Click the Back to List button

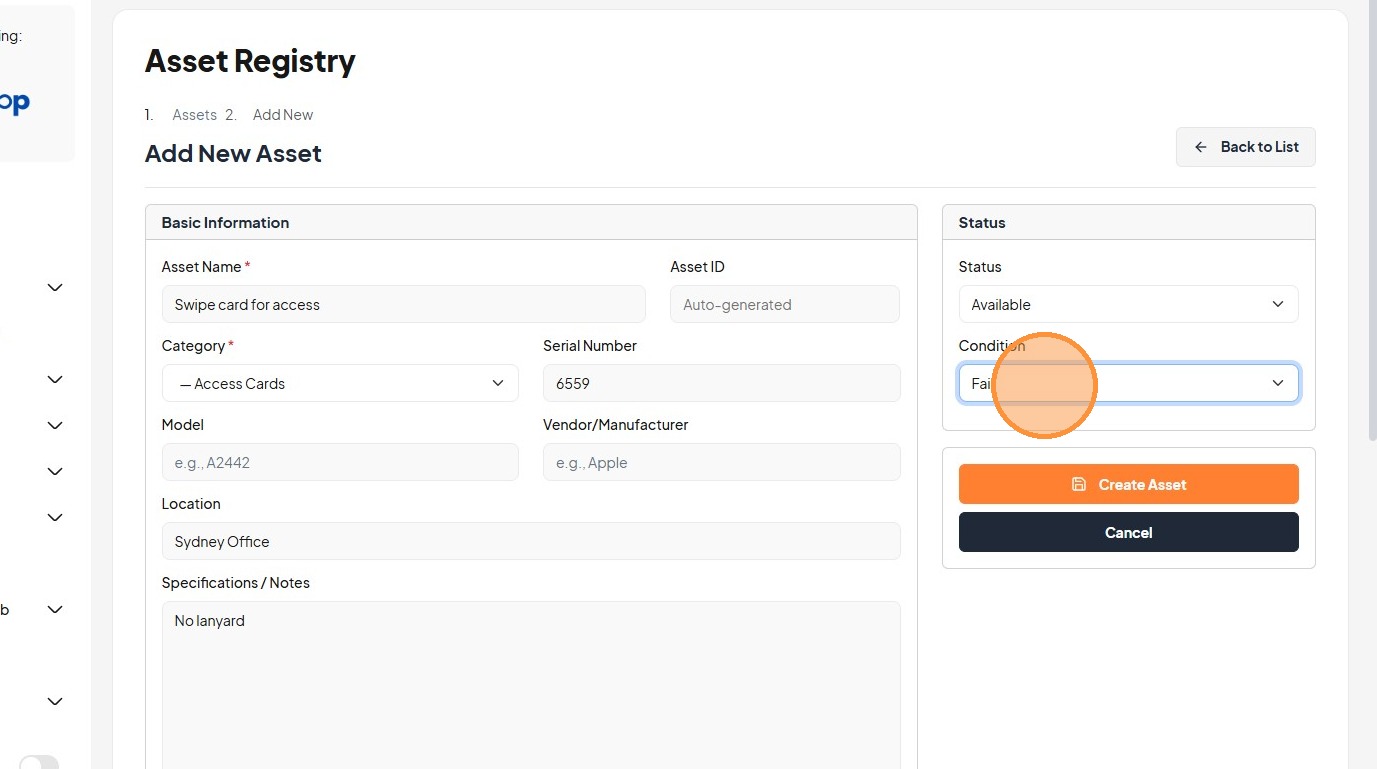point(1245,147)
